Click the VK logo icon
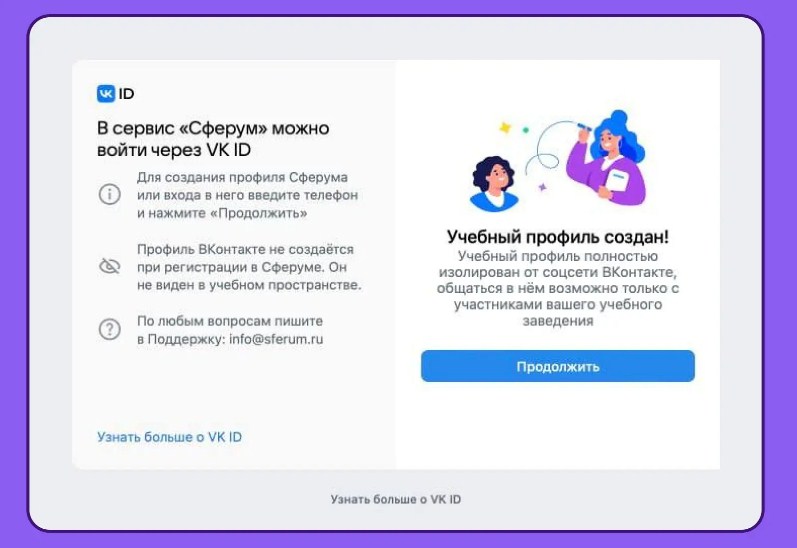The width and height of the screenshot is (797, 548). tap(106, 94)
